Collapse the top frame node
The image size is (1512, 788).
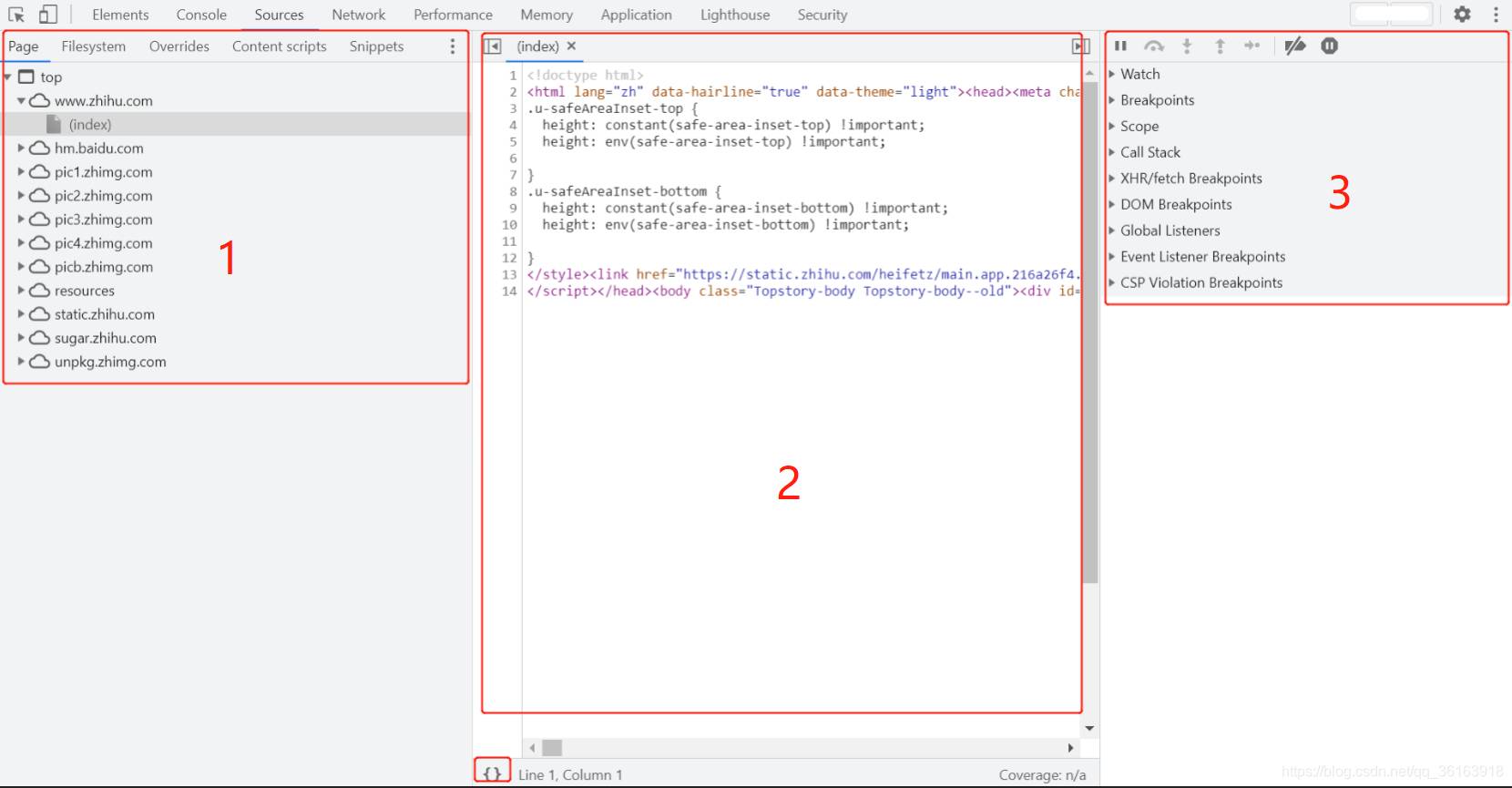(8, 77)
